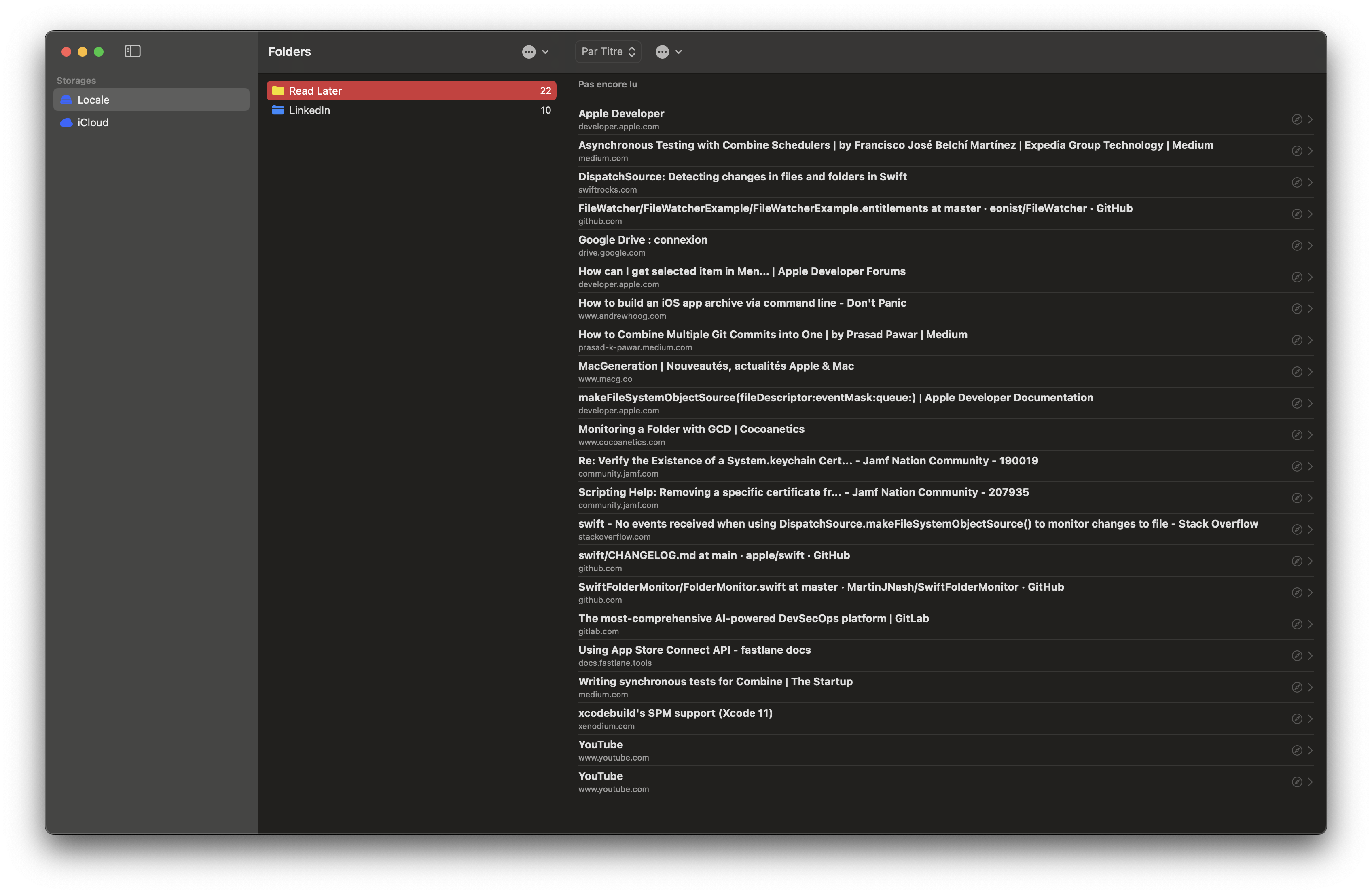Click the forward arrow icon for DispatchSource entry

point(1310,182)
